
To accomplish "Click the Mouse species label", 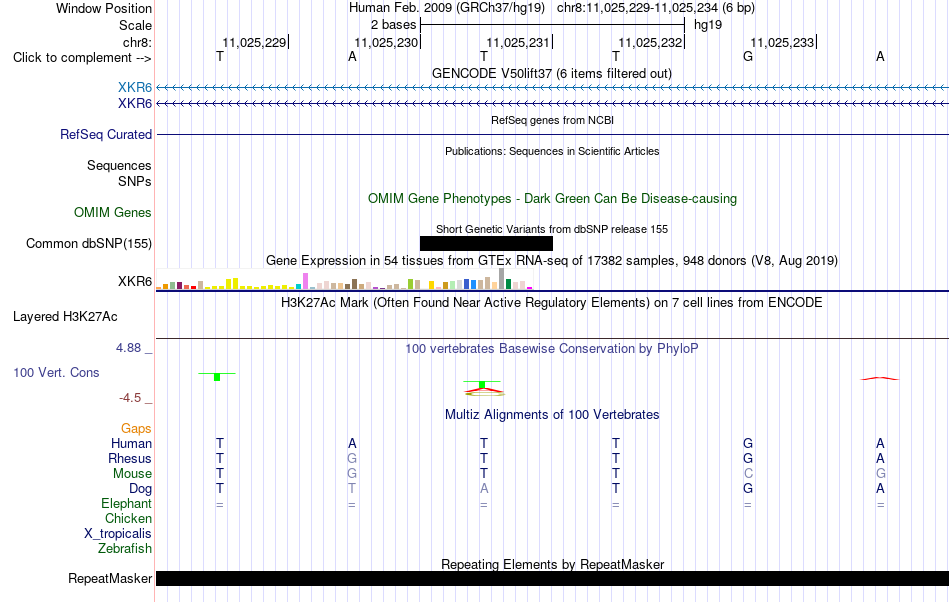I will (132, 474).
